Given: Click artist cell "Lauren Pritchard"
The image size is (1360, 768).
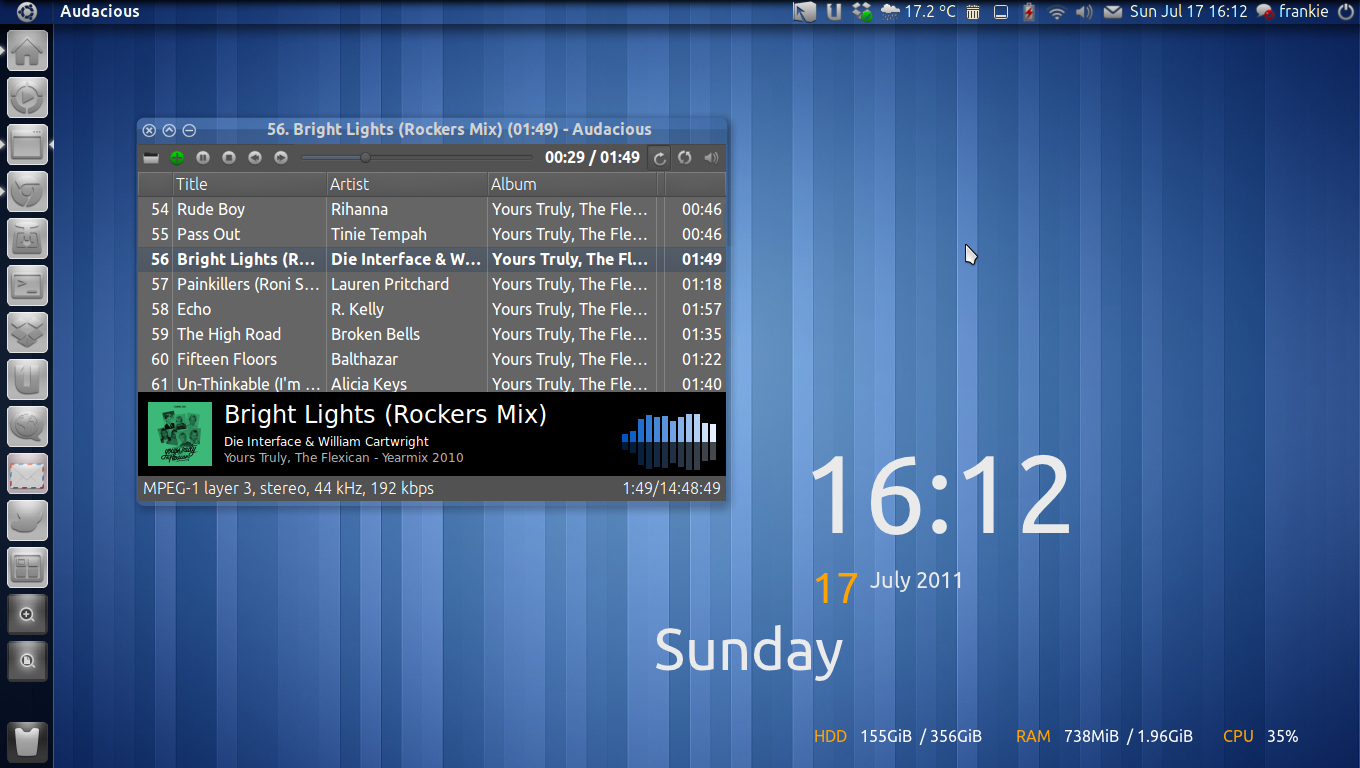Looking at the screenshot, I should [x=390, y=284].
